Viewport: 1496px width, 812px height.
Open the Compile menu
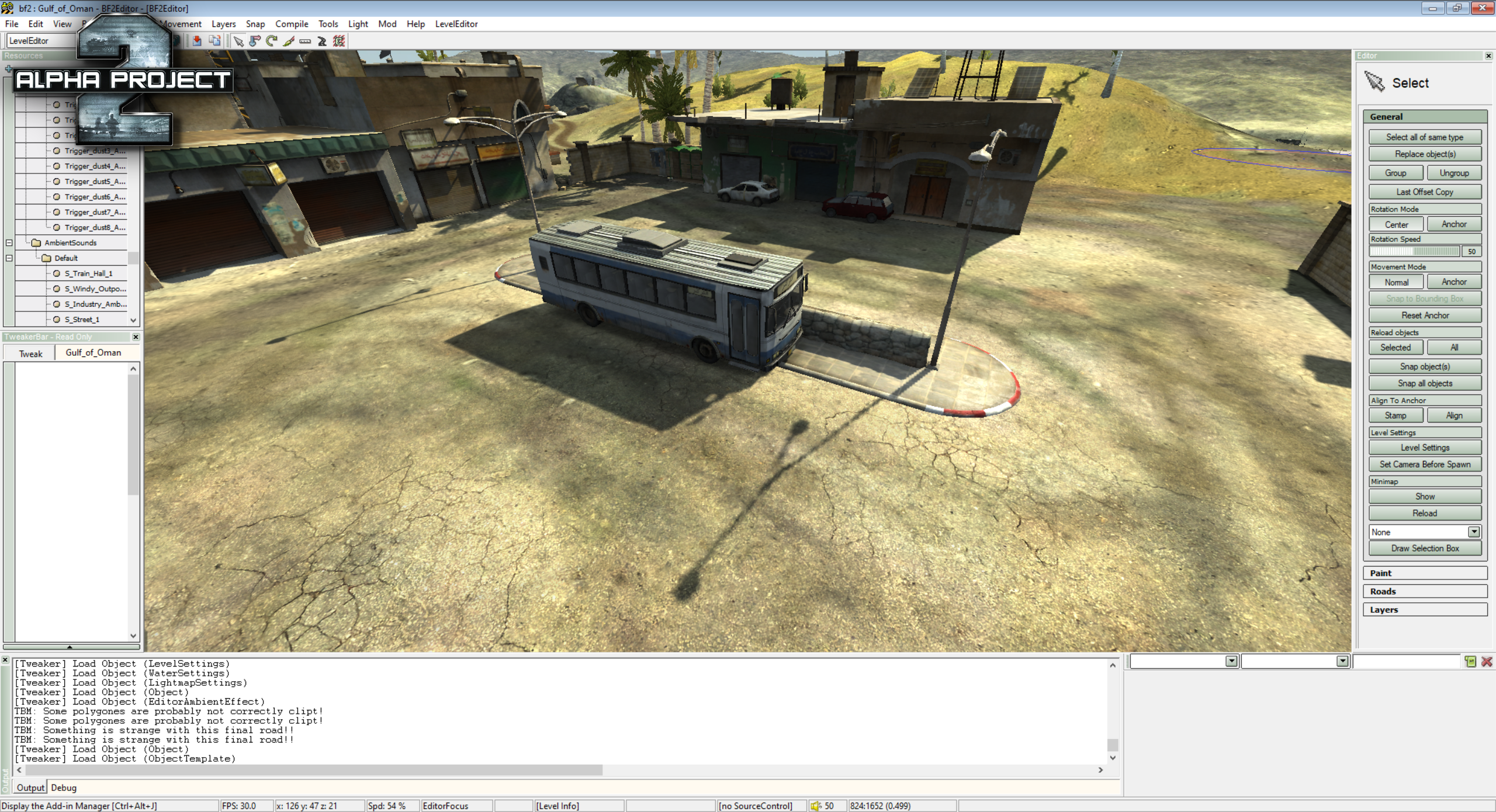(x=292, y=24)
